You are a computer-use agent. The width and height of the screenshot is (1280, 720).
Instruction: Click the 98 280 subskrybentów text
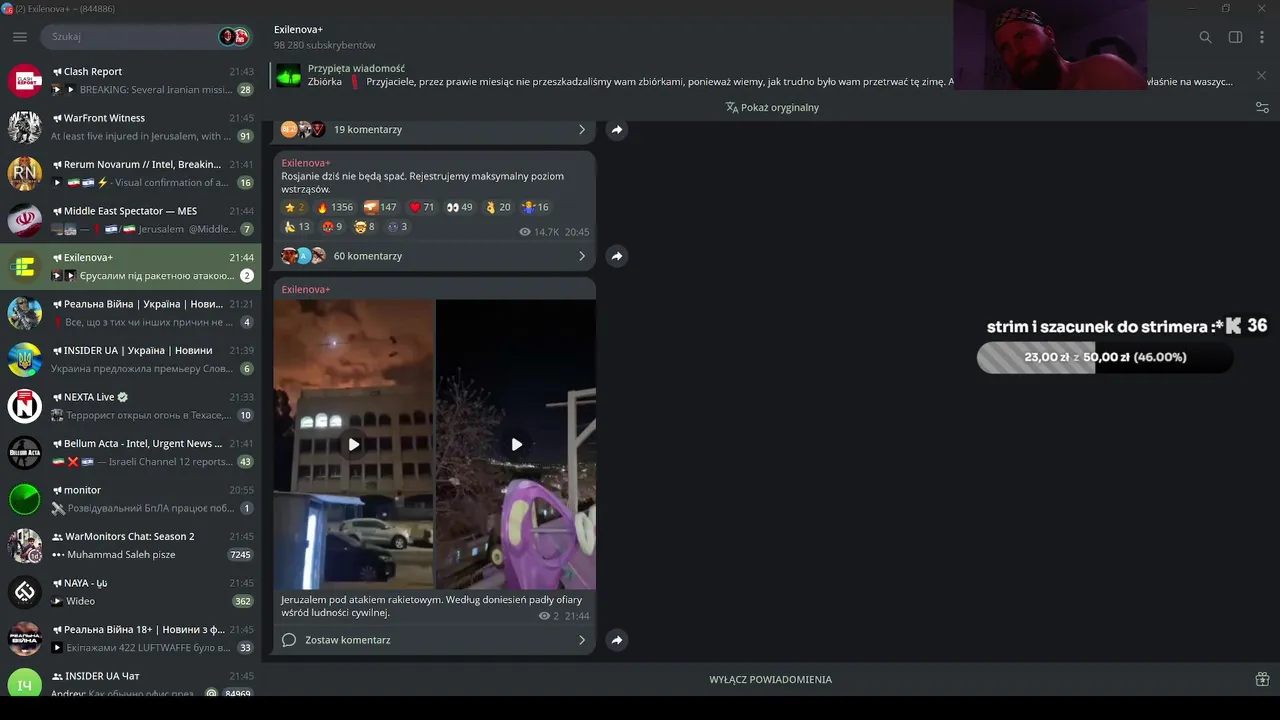(x=325, y=45)
